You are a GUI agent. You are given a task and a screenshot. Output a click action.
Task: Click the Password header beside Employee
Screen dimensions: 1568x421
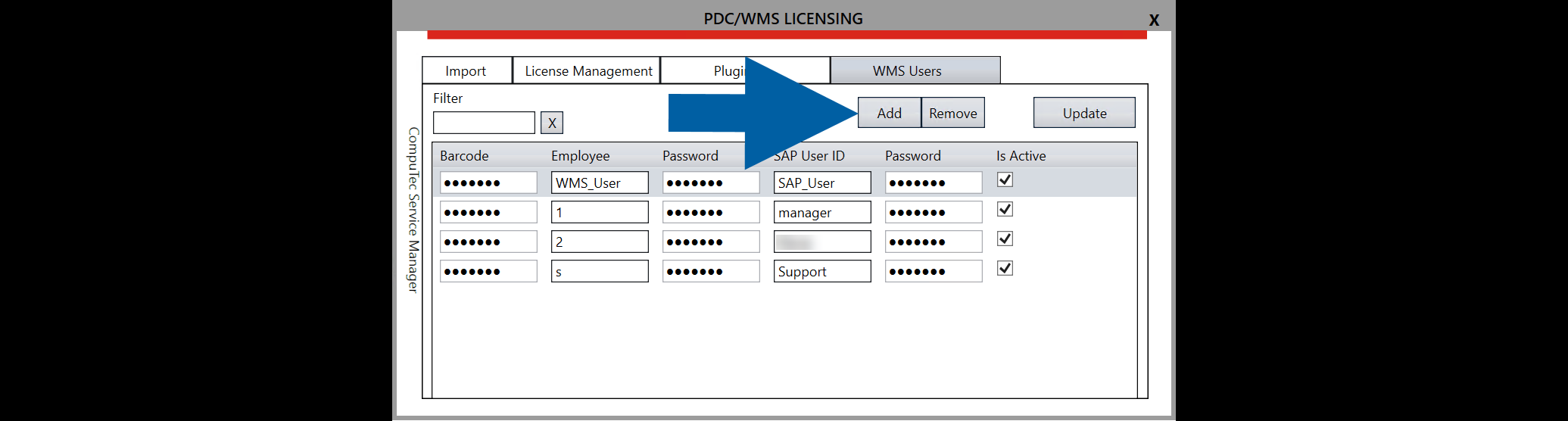pyautogui.click(x=690, y=155)
